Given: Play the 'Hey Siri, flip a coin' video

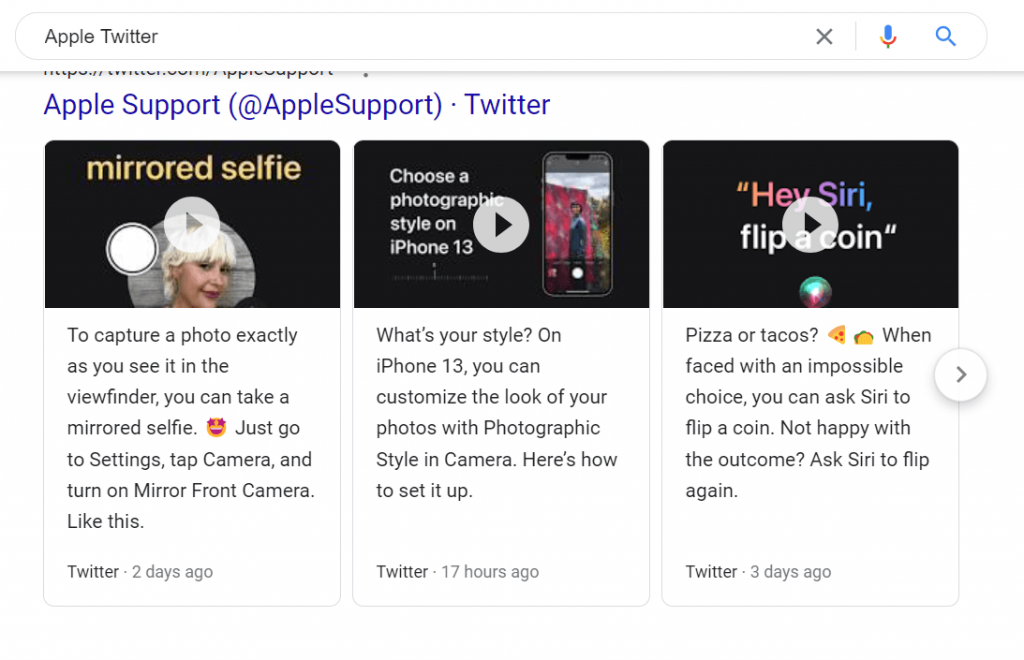Looking at the screenshot, I should coord(810,225).
